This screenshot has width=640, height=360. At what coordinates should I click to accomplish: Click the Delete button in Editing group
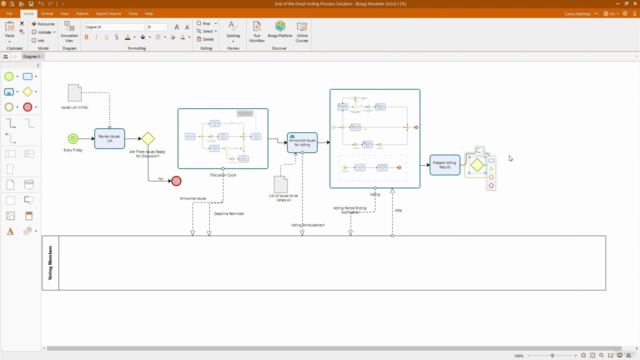tap(205, 39)
